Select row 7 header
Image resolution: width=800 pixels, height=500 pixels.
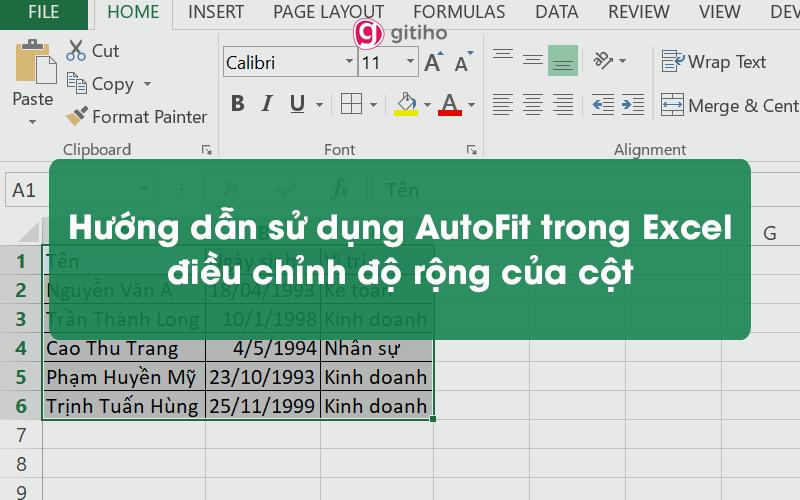[21, 435]
